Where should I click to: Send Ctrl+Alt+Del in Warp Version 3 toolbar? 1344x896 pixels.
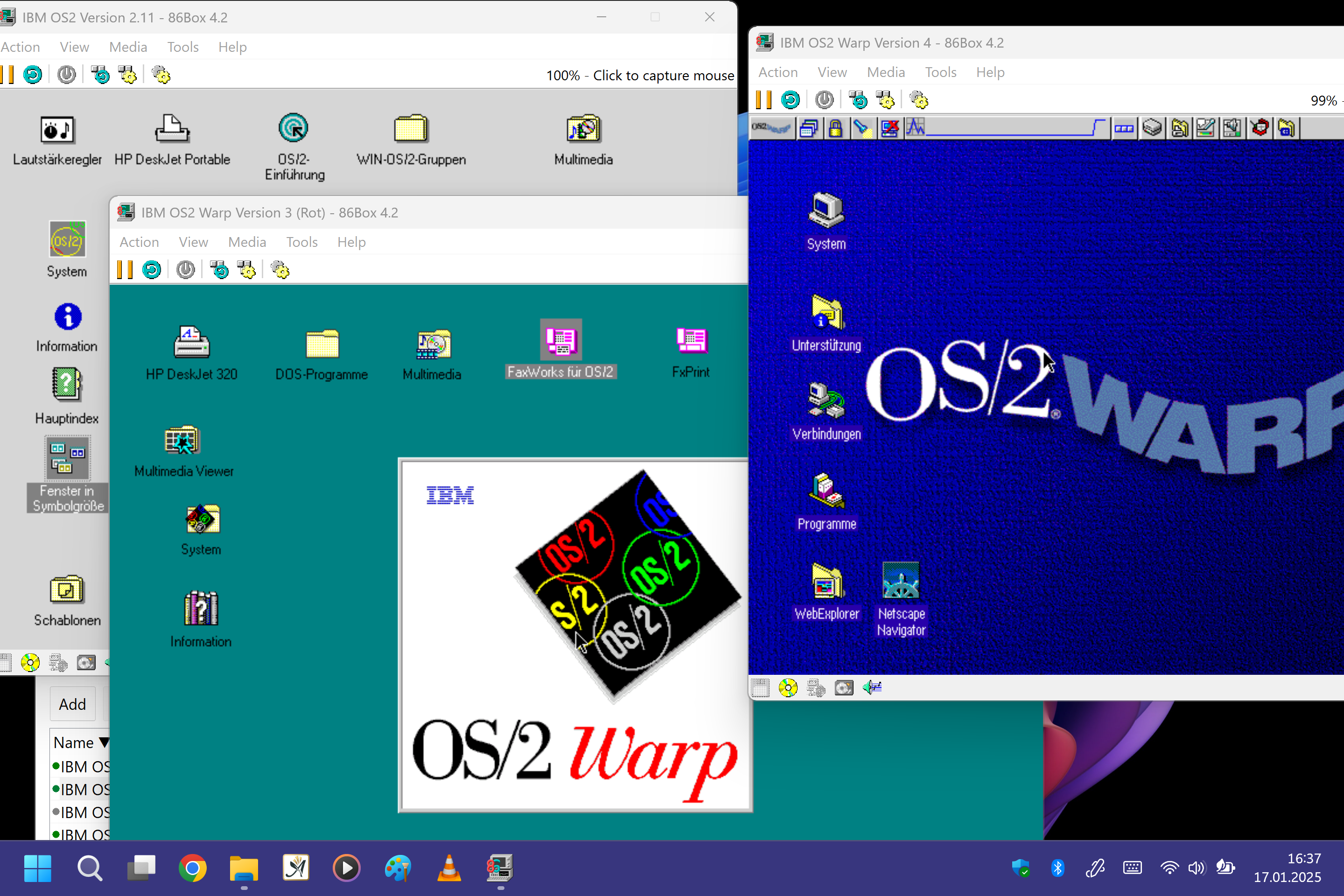(219, 270)
